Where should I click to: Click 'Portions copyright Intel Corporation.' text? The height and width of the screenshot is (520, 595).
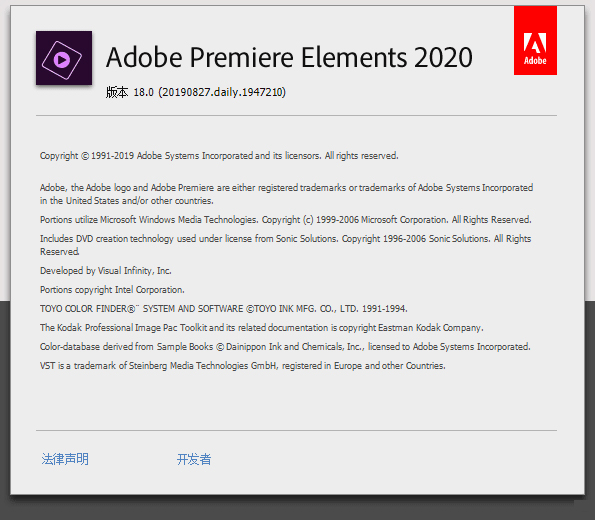[x=112, y=290]
